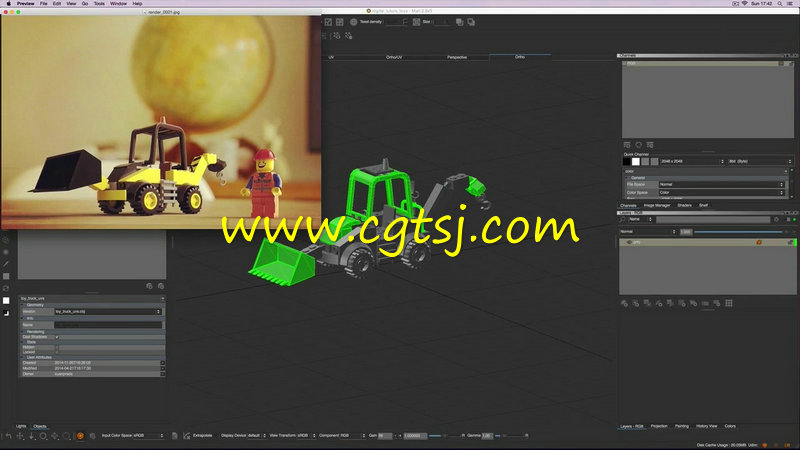Open the Colors bottom tab
This screenshot has width=800, height=450.
coord(730,426)
